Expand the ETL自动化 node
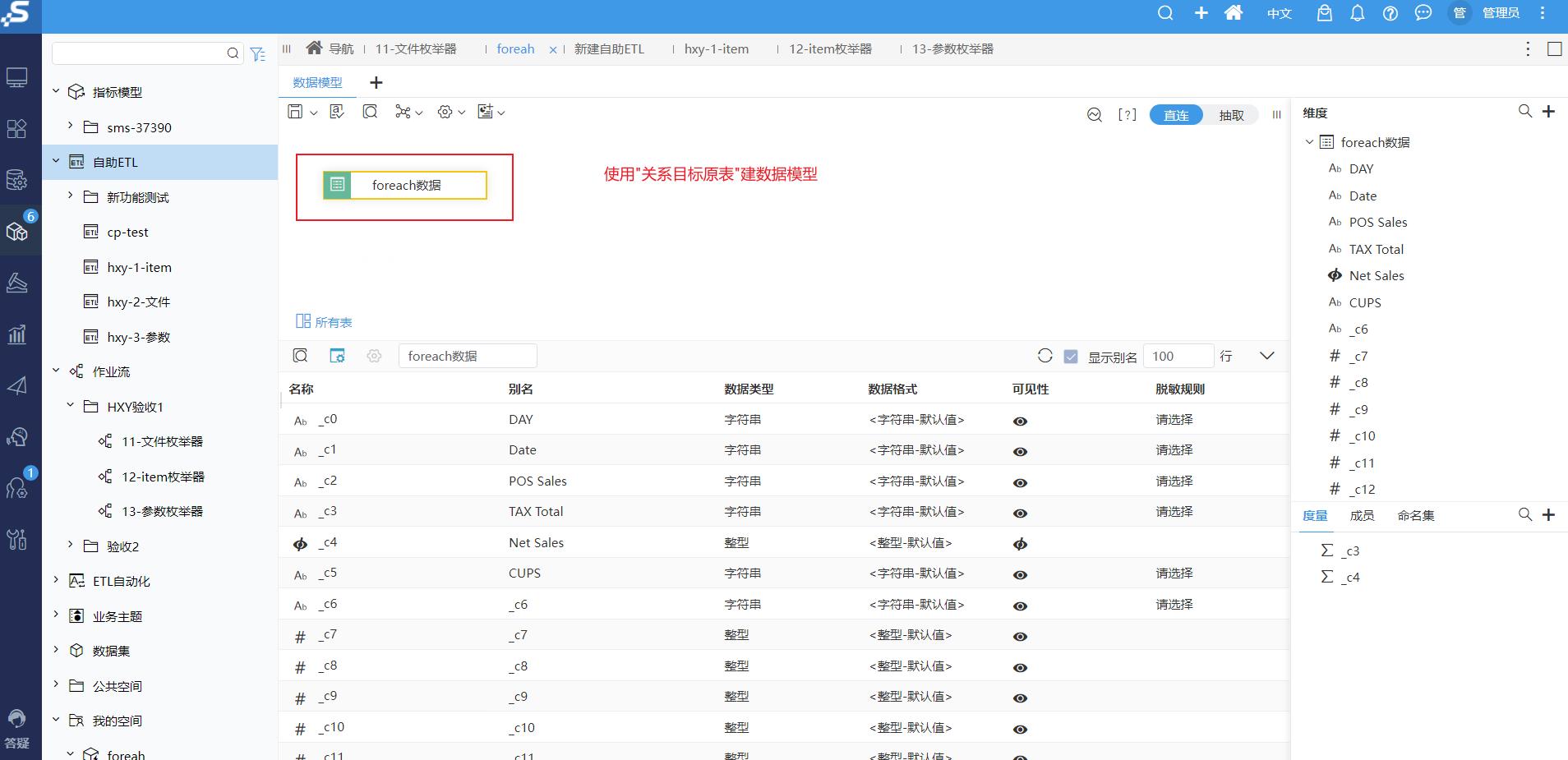This screenshot has width=1568, height=760. point(56,580)
